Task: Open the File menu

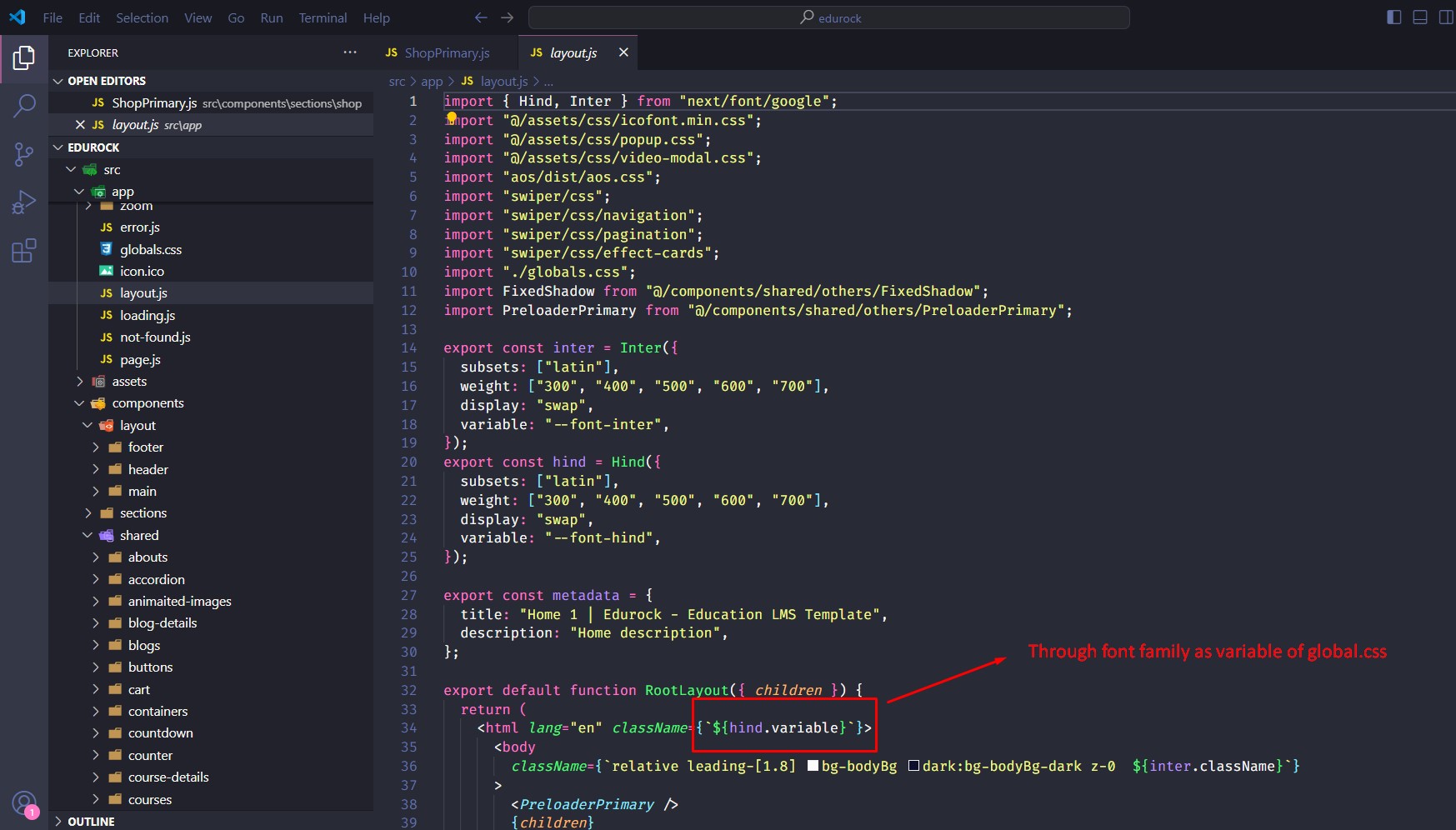Action: coord(53,17)
